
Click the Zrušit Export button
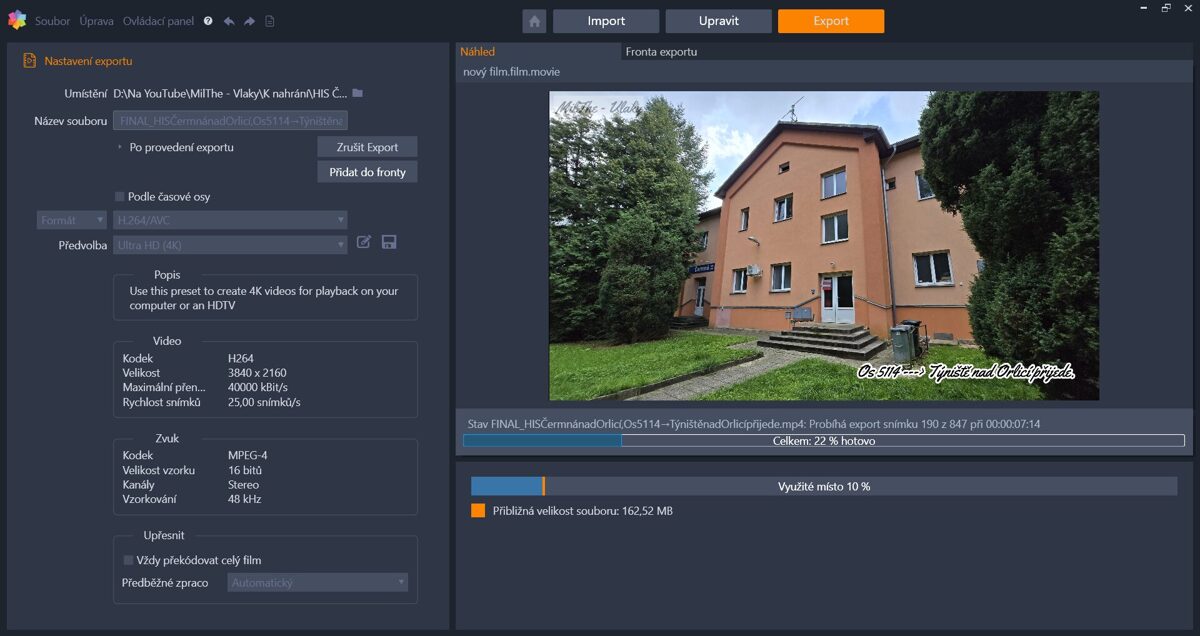tap(367, 147)
